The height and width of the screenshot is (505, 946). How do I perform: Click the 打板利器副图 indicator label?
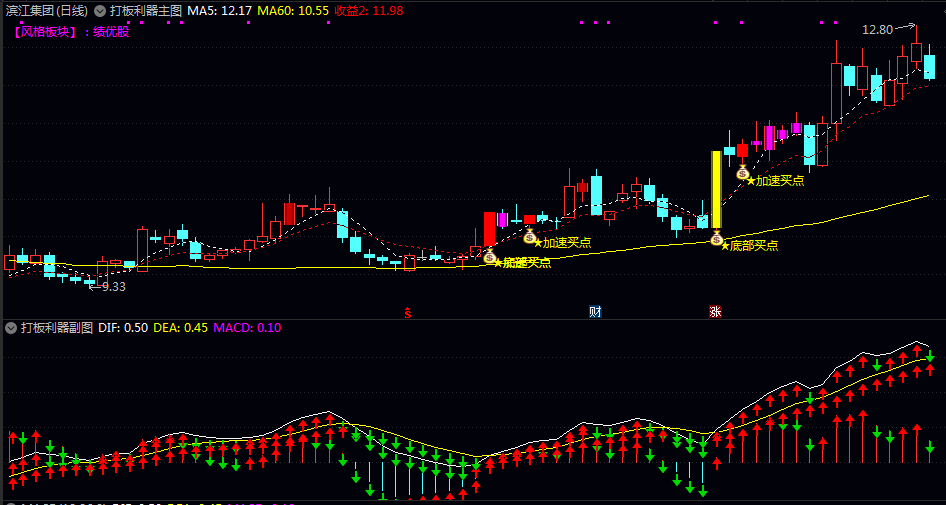tap(57, 328)
